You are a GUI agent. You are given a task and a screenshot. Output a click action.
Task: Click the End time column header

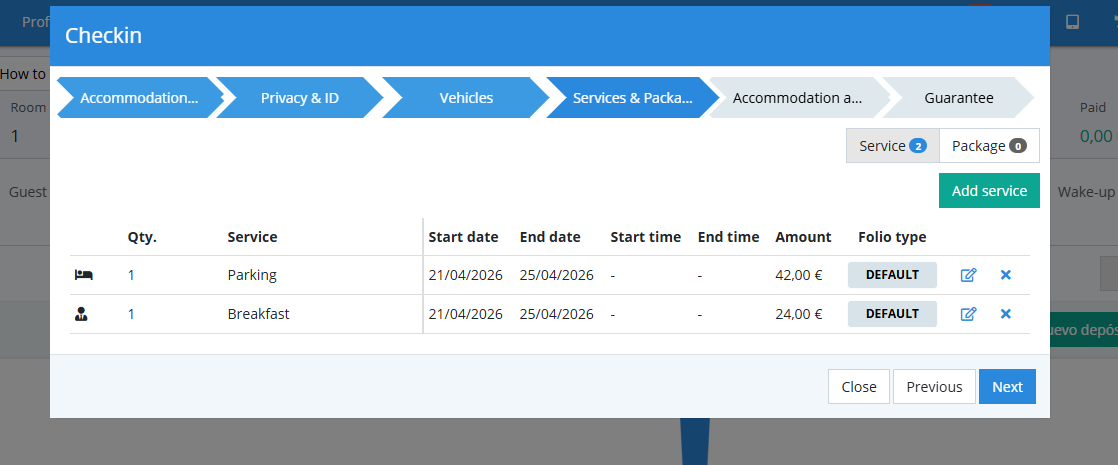click(x=728, y=237)
